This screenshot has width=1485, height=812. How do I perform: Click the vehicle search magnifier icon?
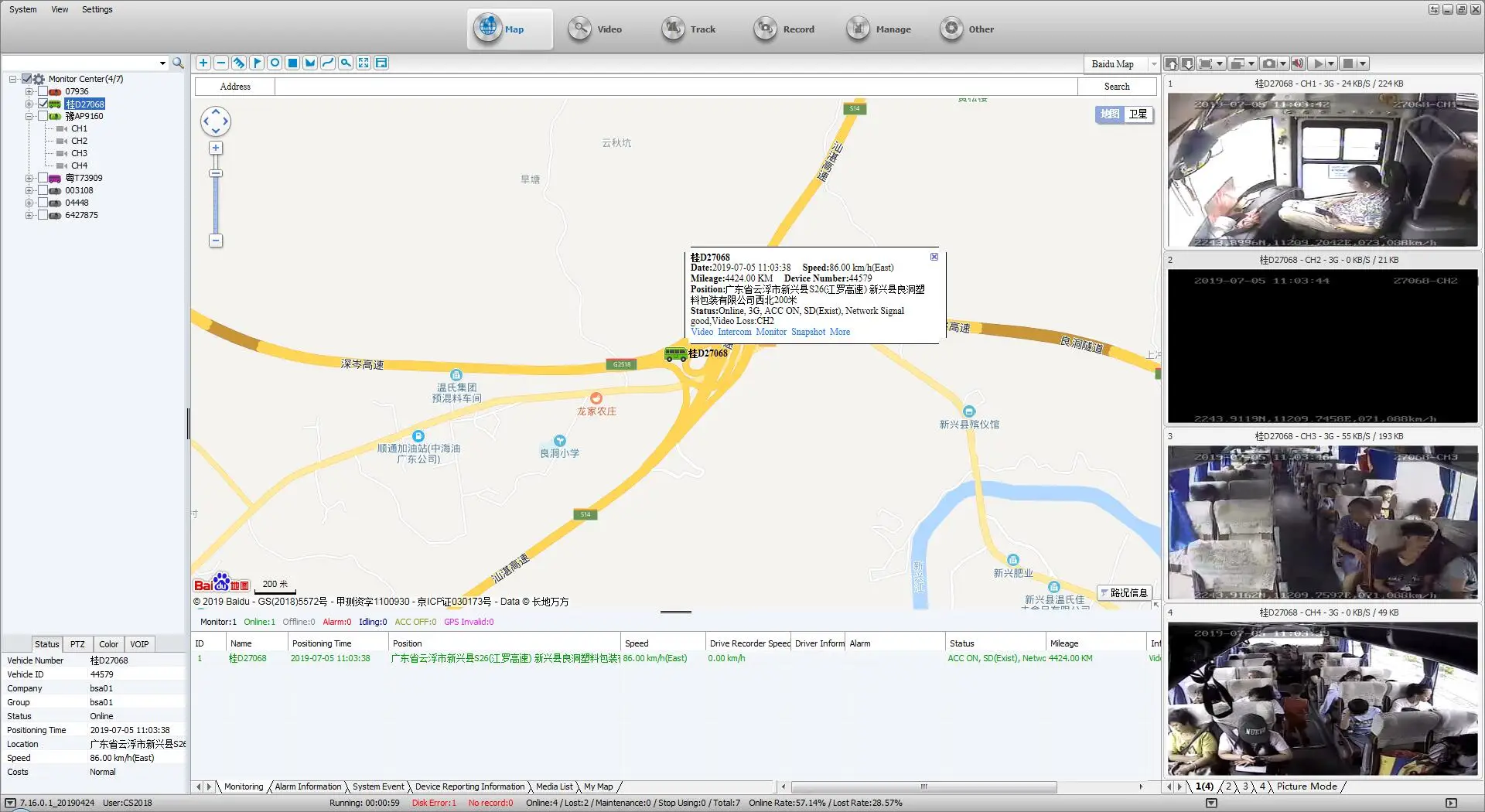click(178, 63)
